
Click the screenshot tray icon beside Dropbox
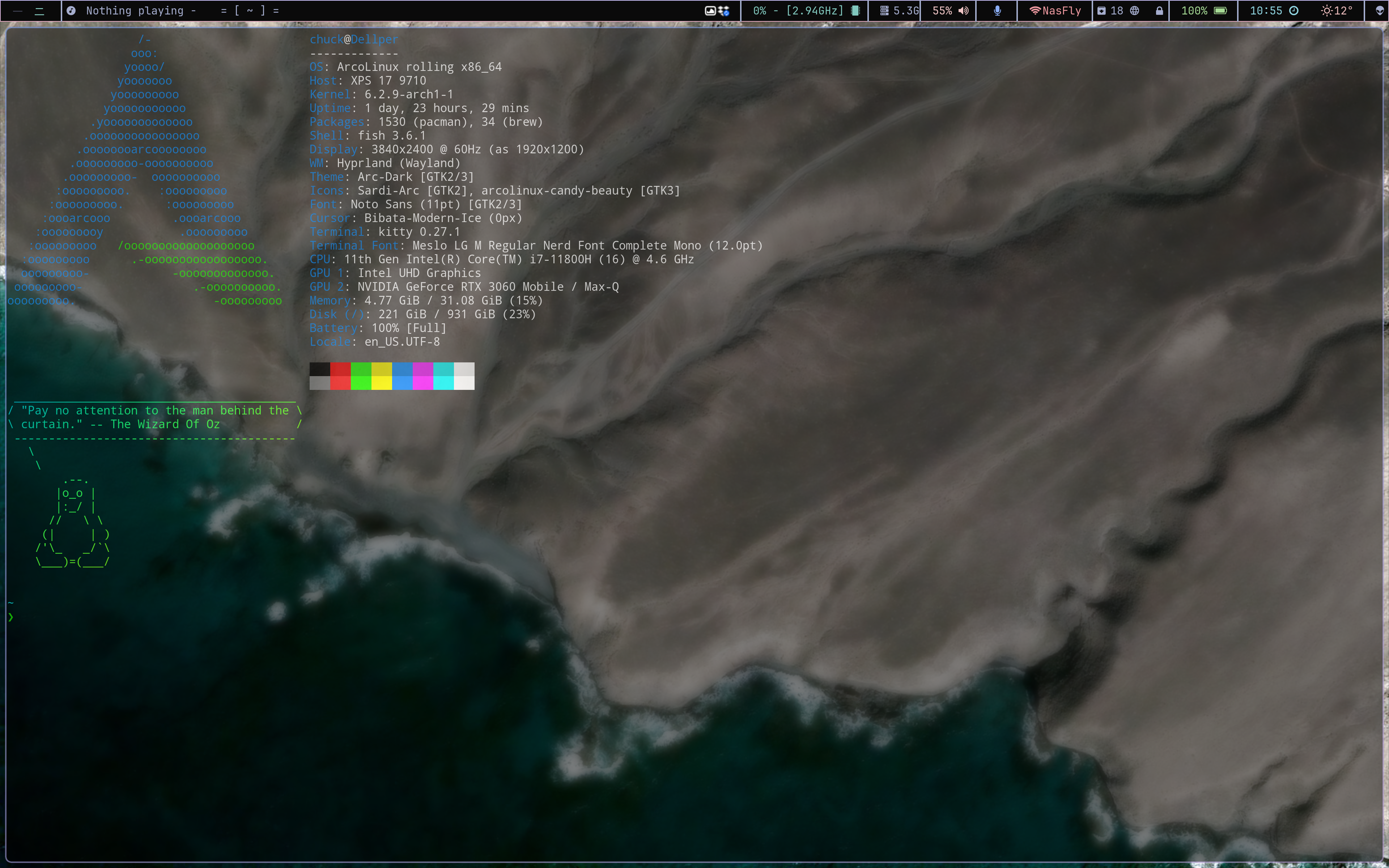[x=710, y=10]
